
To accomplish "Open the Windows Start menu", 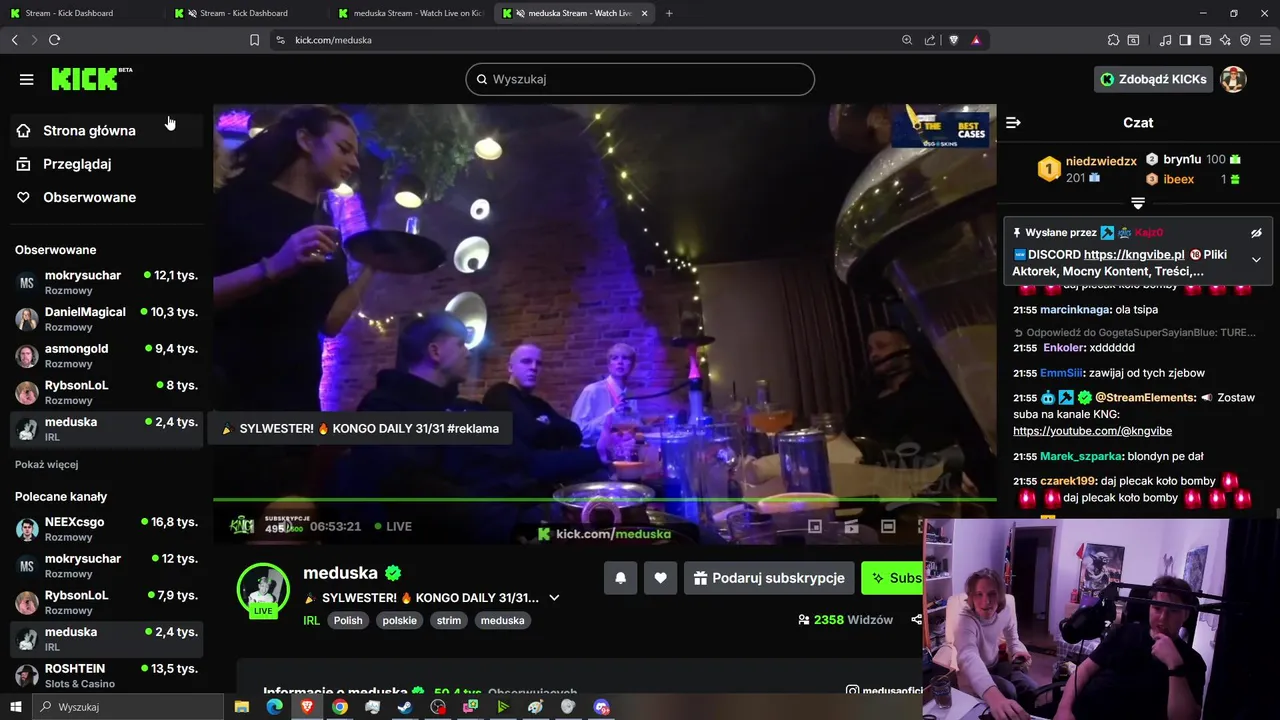I will coord(16,707).
